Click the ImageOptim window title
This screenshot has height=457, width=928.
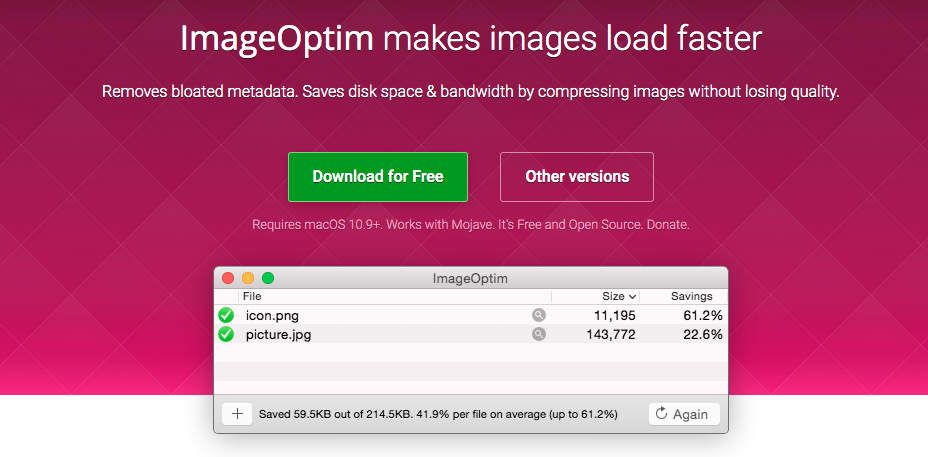click(x=471, y=278)
